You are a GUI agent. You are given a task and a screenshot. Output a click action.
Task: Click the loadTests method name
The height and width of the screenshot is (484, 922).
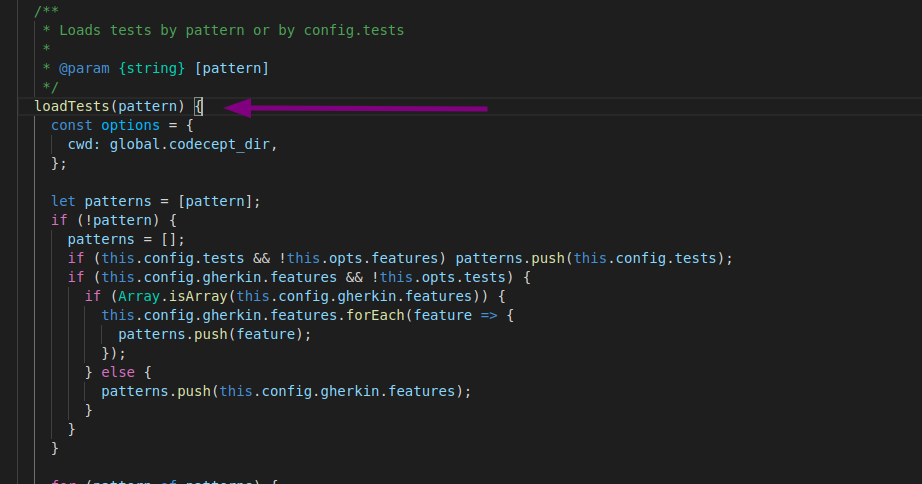72,106
